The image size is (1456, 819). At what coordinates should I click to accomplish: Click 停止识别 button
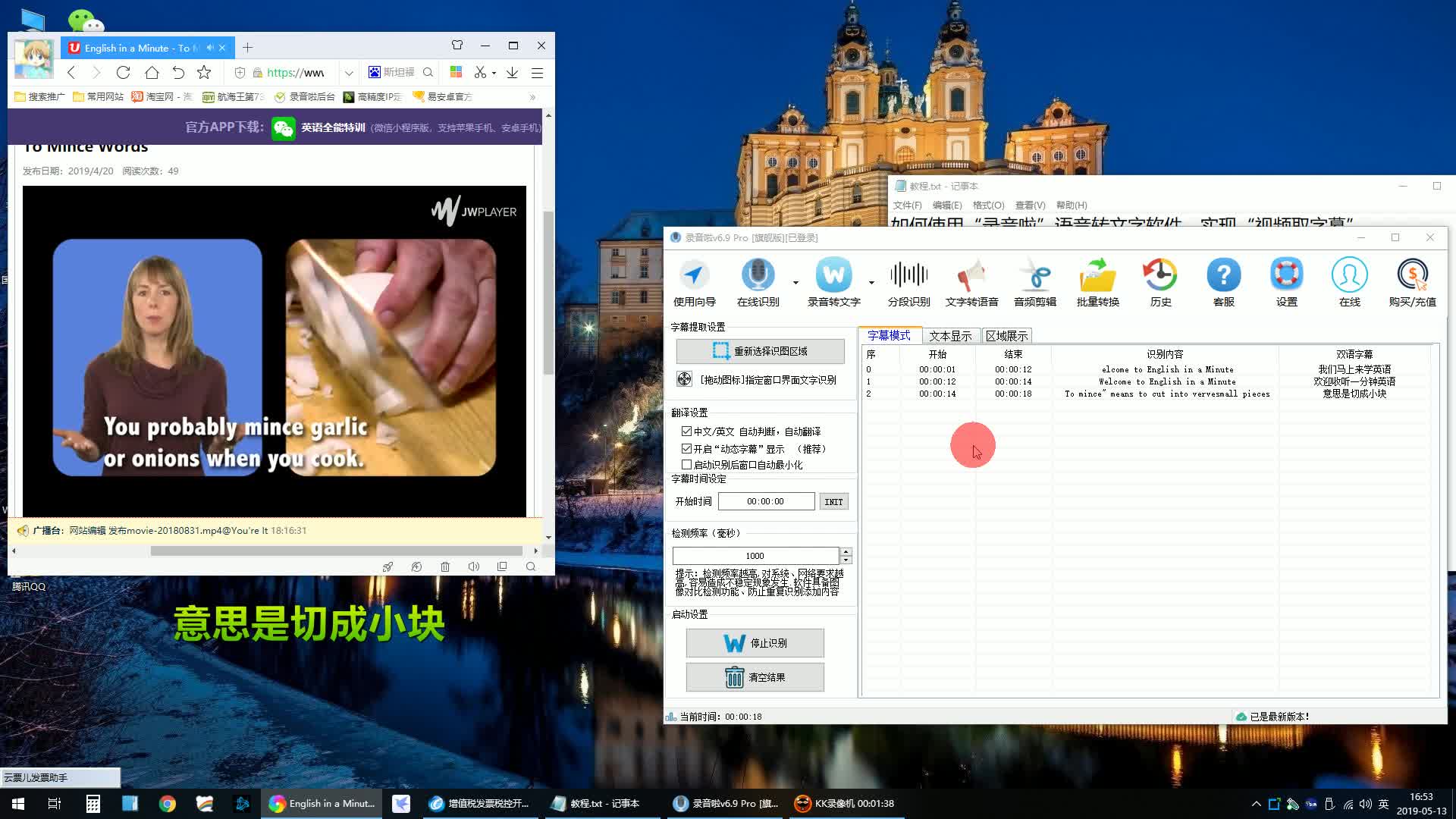(x=755, y=643)
